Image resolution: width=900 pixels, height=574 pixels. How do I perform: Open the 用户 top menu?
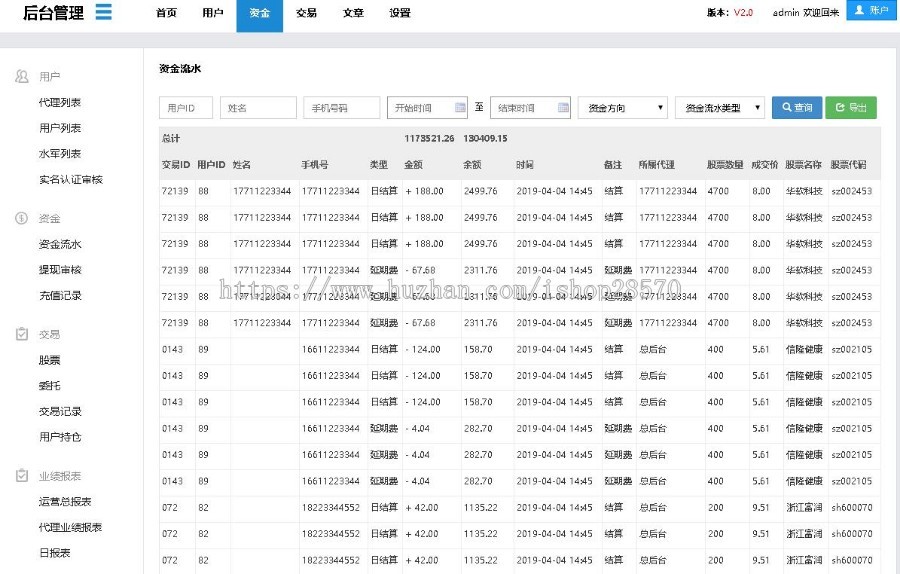(x=213, y=13)
